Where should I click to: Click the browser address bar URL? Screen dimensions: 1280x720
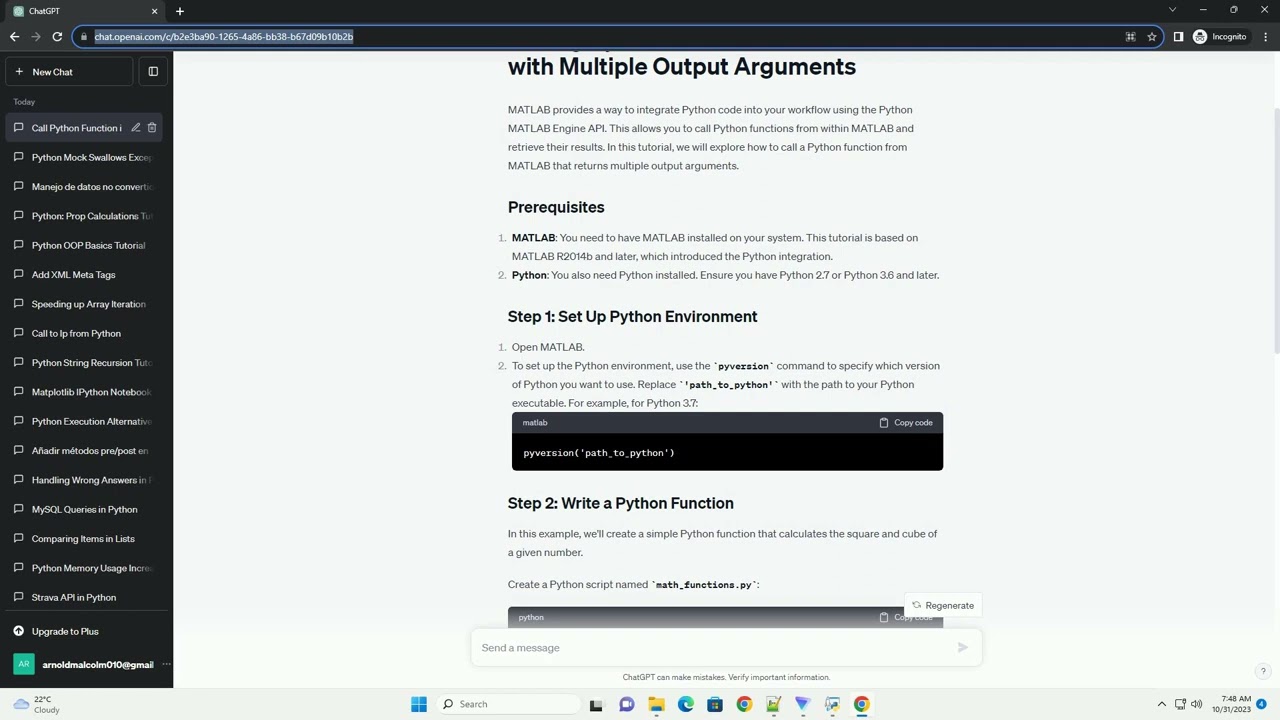[x=224, y=37]
